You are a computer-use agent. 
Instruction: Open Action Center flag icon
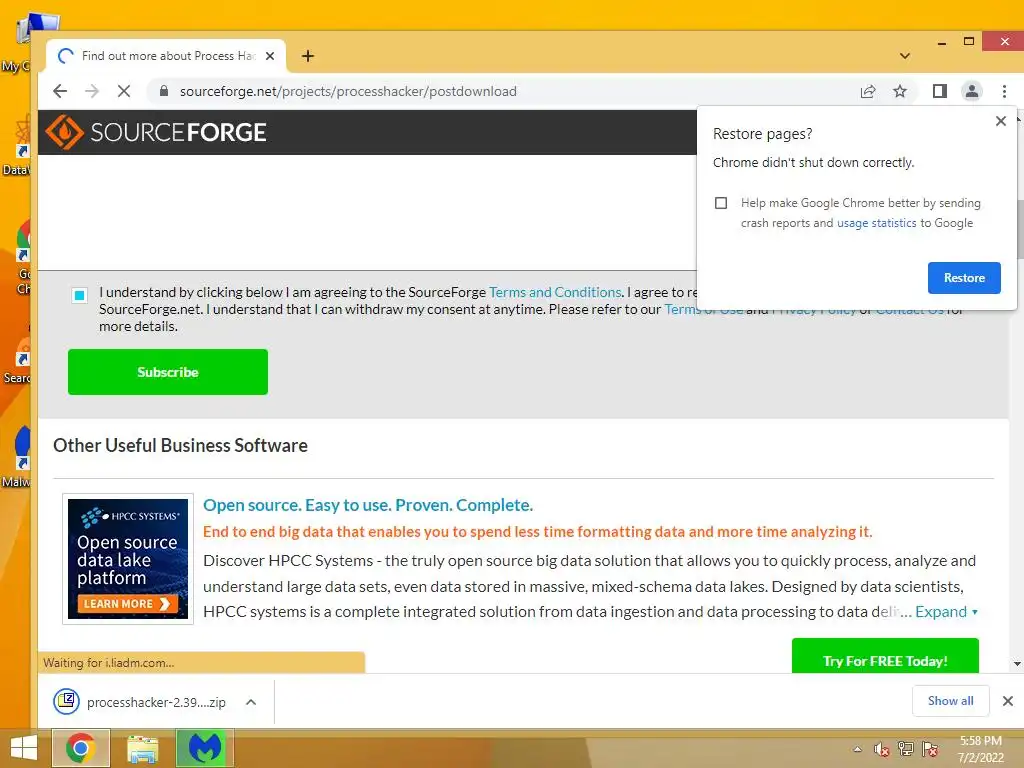pyautogui.click(x=930, y=749)
